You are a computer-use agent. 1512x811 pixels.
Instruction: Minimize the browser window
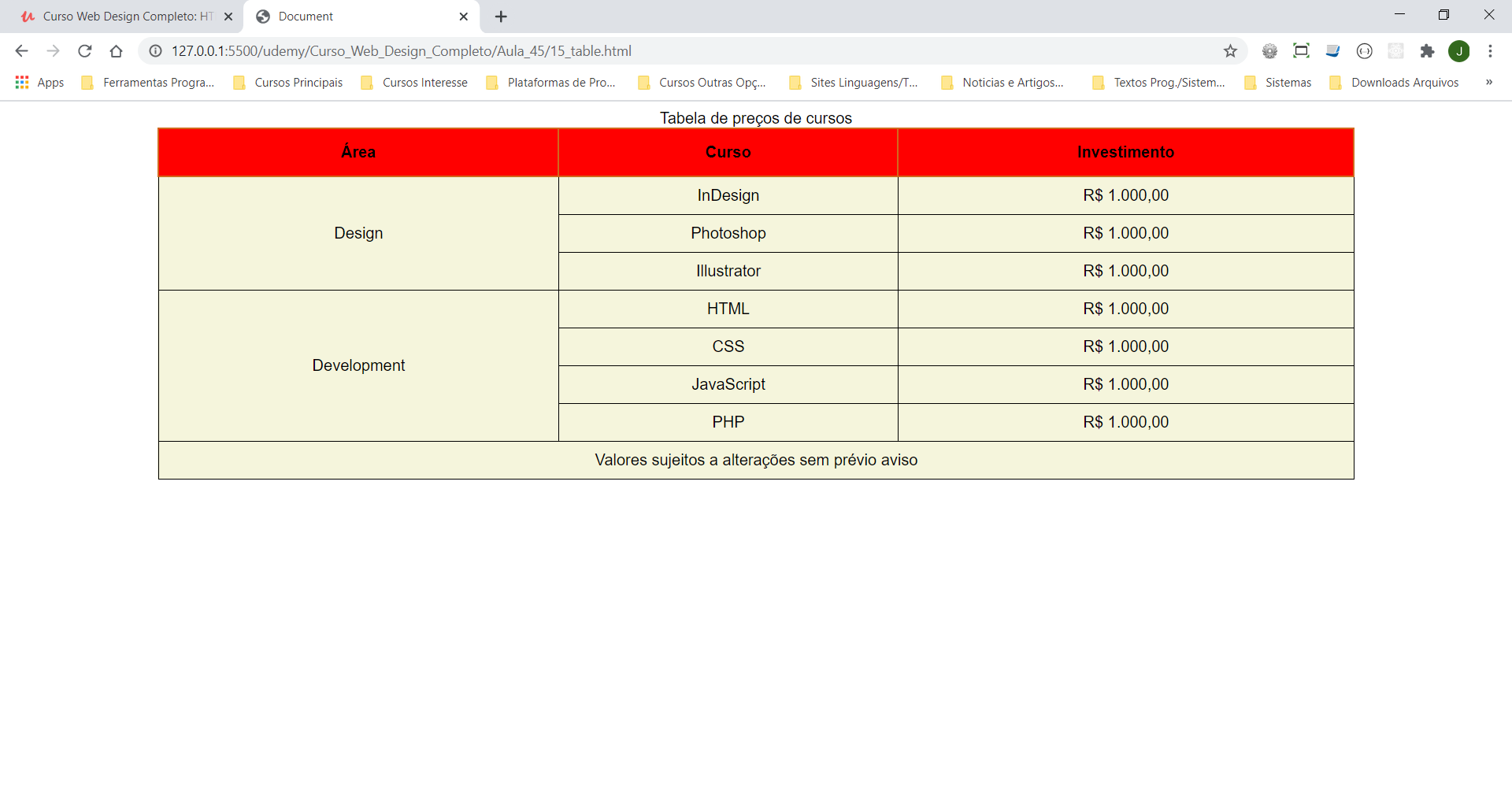coord(1399,15)
